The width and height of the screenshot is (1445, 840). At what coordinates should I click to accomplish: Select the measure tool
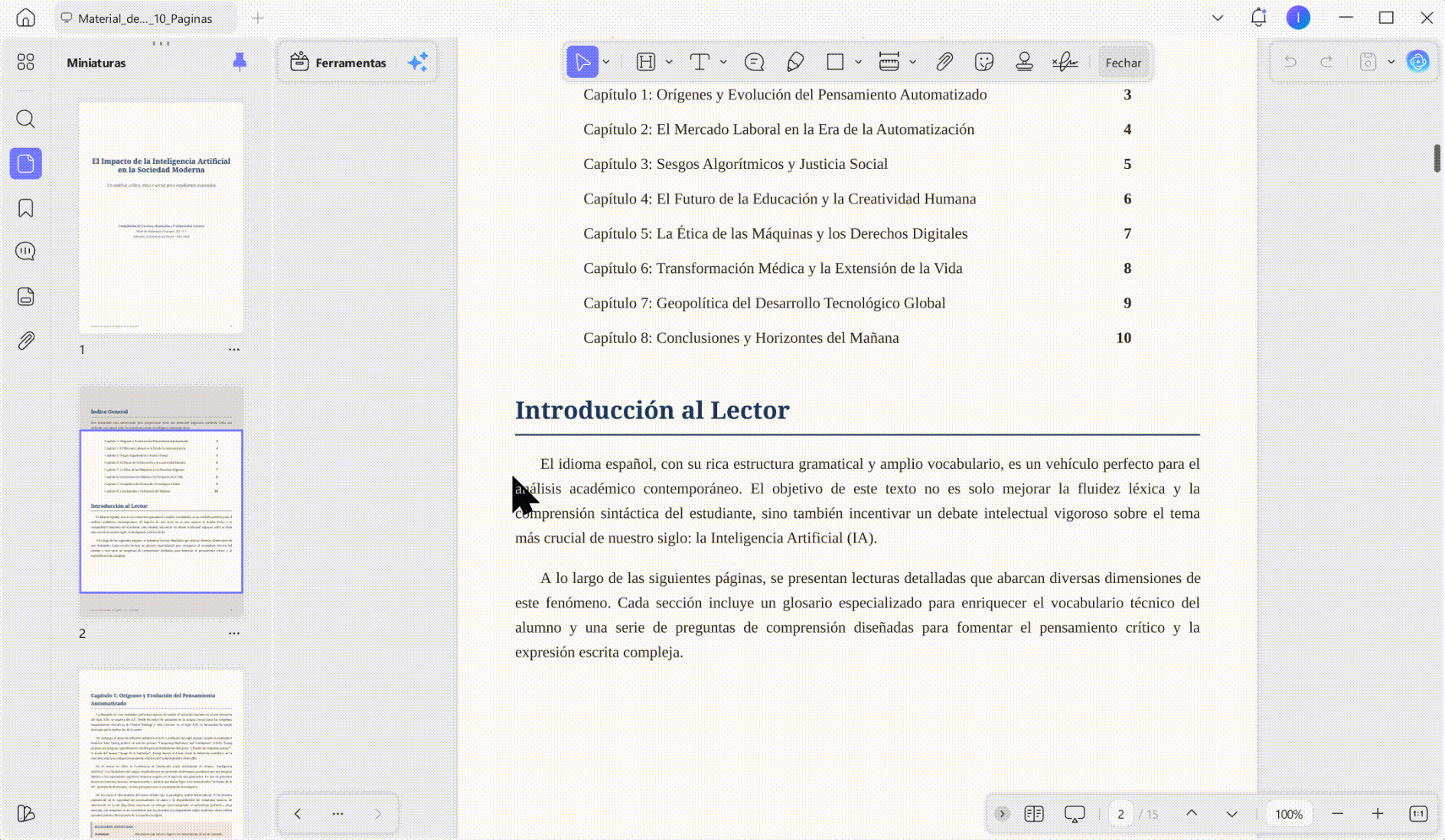pos(889,62)
